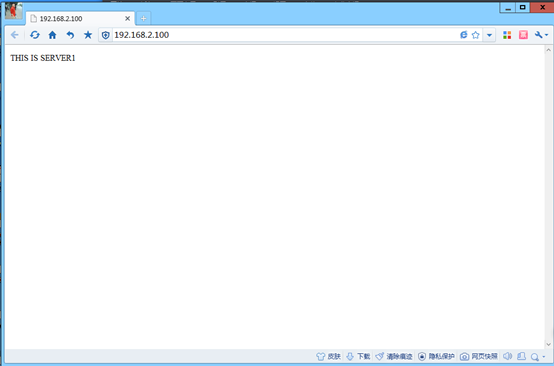This screenshot has width=554, height=366.
Task: Click the security shield icon in address bar
Action: tap(105, 35)
